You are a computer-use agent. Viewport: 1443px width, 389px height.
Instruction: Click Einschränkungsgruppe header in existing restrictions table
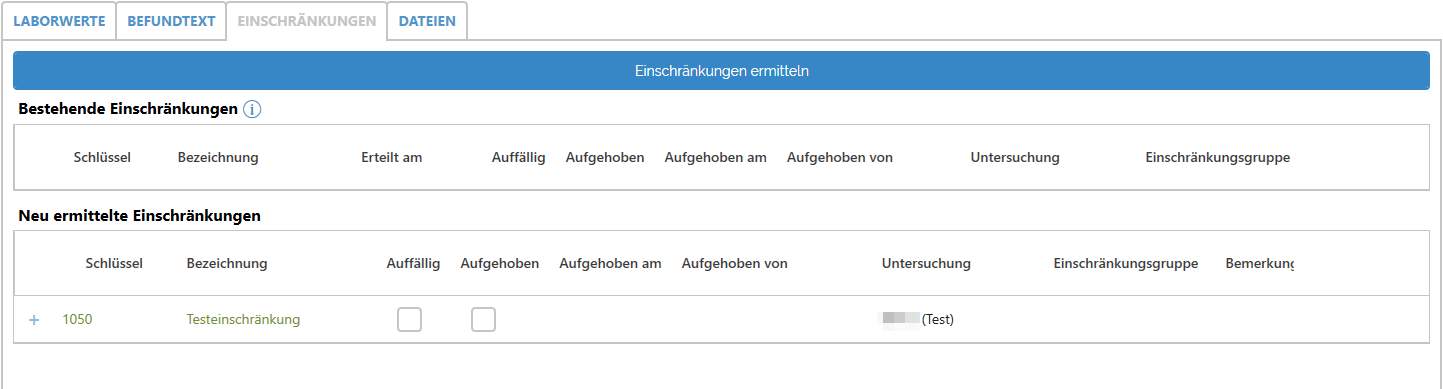[x=1217, y=158]
